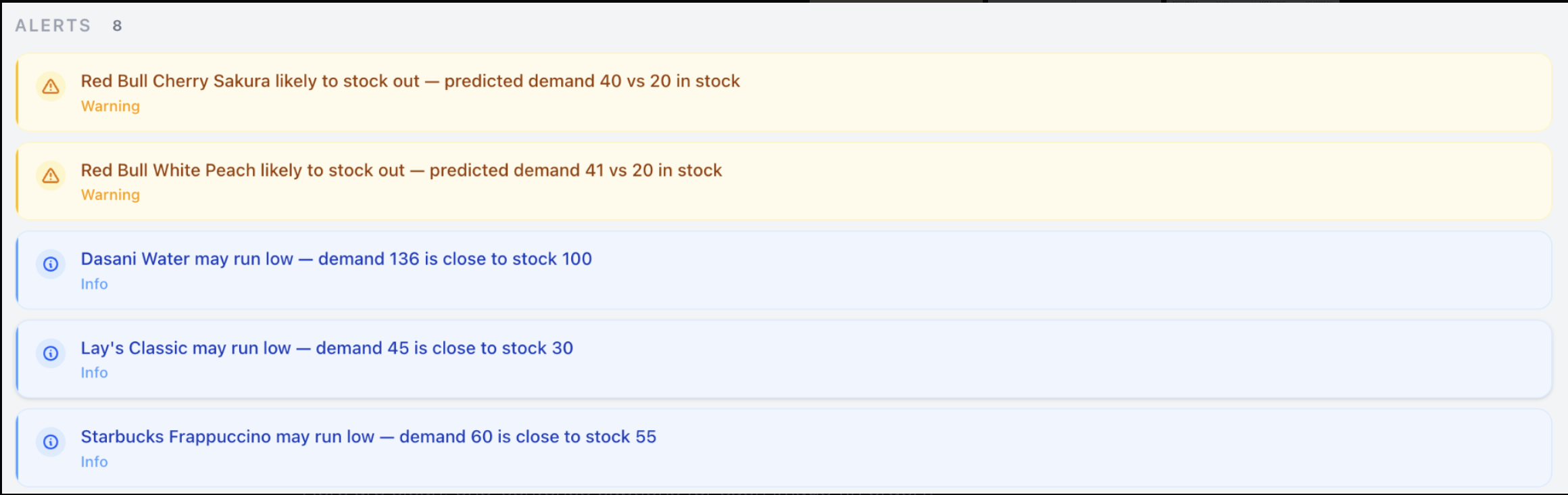This screenshot has width=1568, height=495.
Task: Click the Info label under Starbucks Frappuccino
Action: 94,462
